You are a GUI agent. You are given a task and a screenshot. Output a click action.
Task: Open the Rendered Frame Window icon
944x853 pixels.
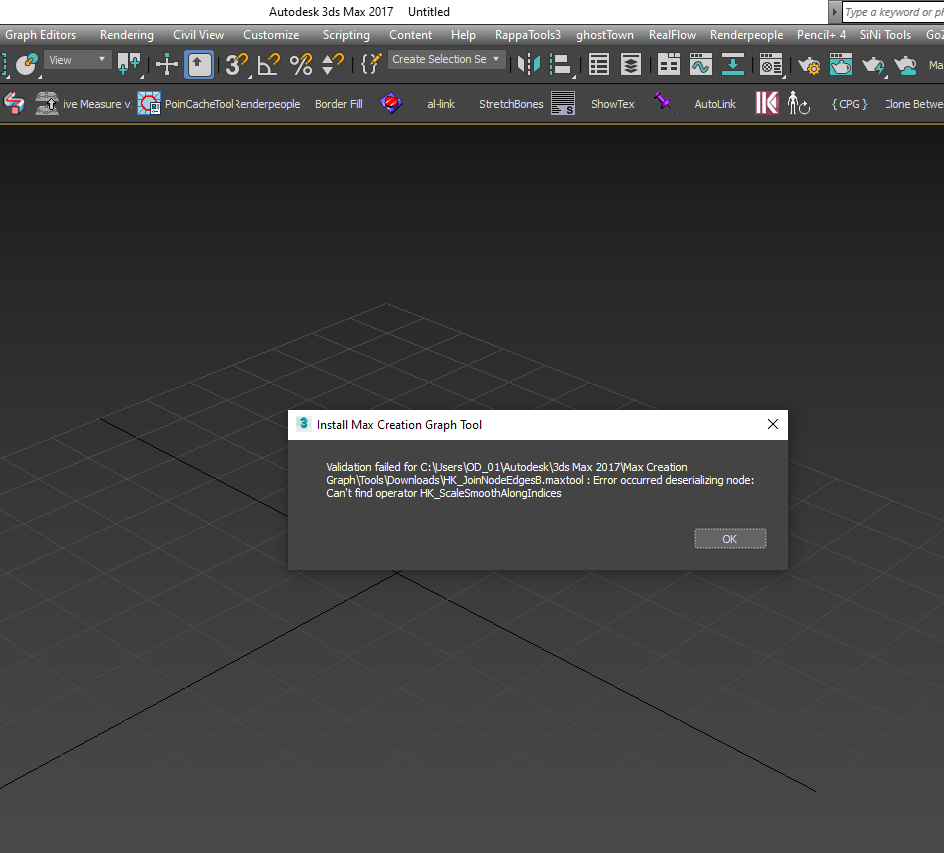(840, 64)
